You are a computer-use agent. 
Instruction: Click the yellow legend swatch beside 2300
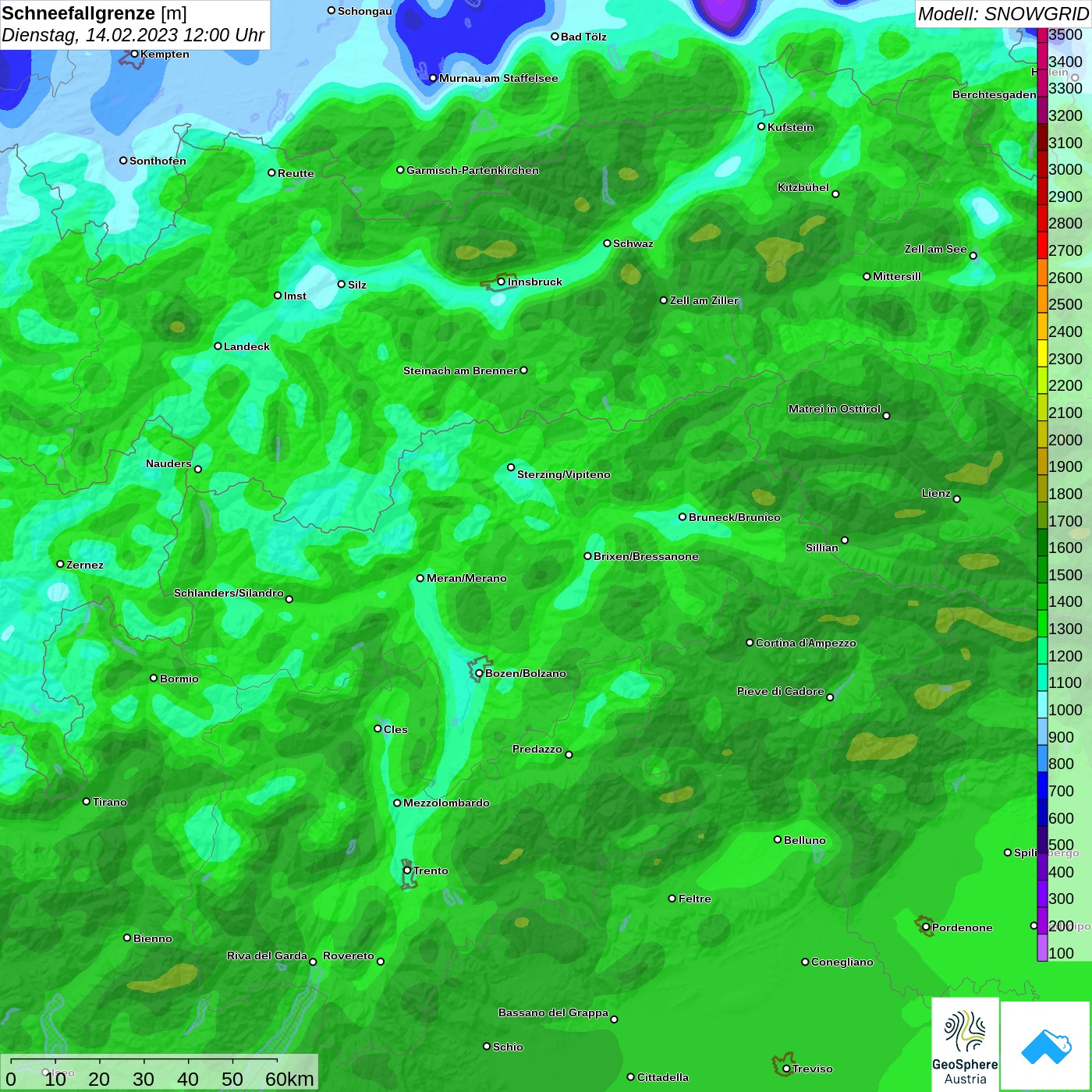click(1042, 353)
